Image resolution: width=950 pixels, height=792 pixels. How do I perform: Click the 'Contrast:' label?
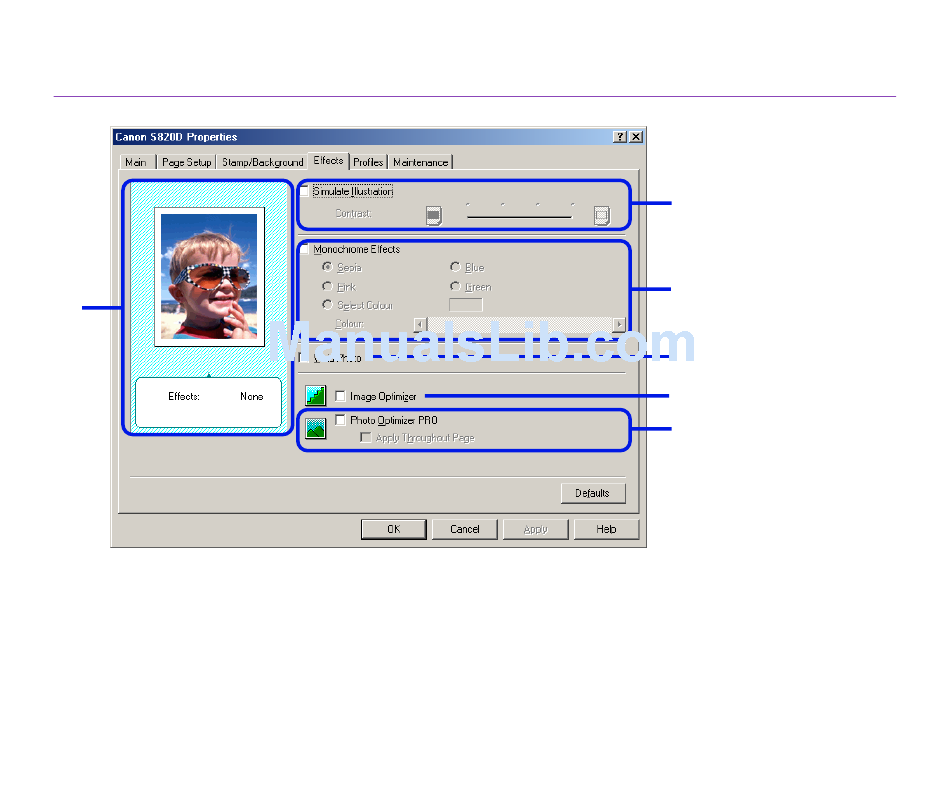tap(354, 213)
